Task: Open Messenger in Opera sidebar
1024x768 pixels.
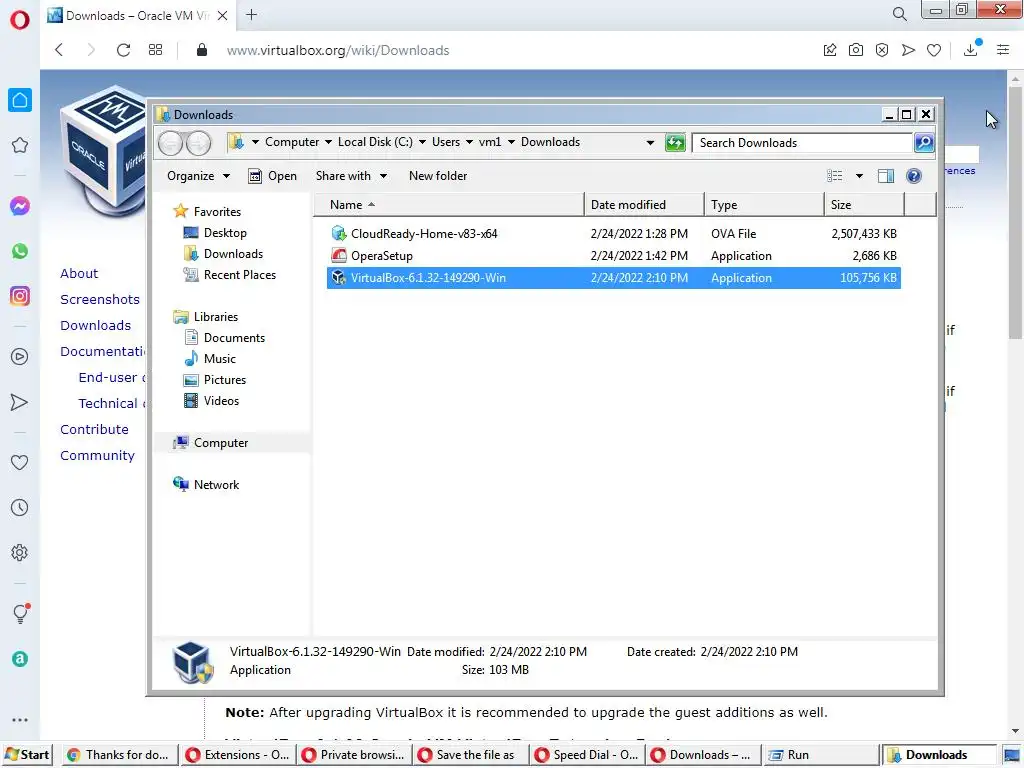Action: [x=20, y=206]
